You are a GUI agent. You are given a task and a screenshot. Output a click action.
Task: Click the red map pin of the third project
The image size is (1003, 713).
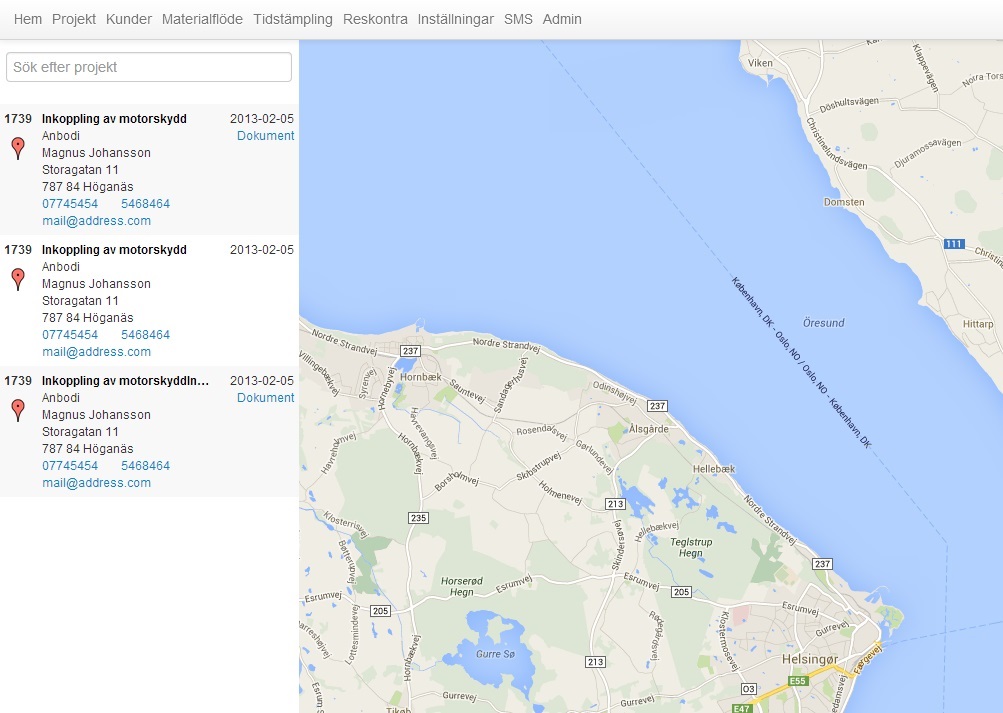[17, 409]
